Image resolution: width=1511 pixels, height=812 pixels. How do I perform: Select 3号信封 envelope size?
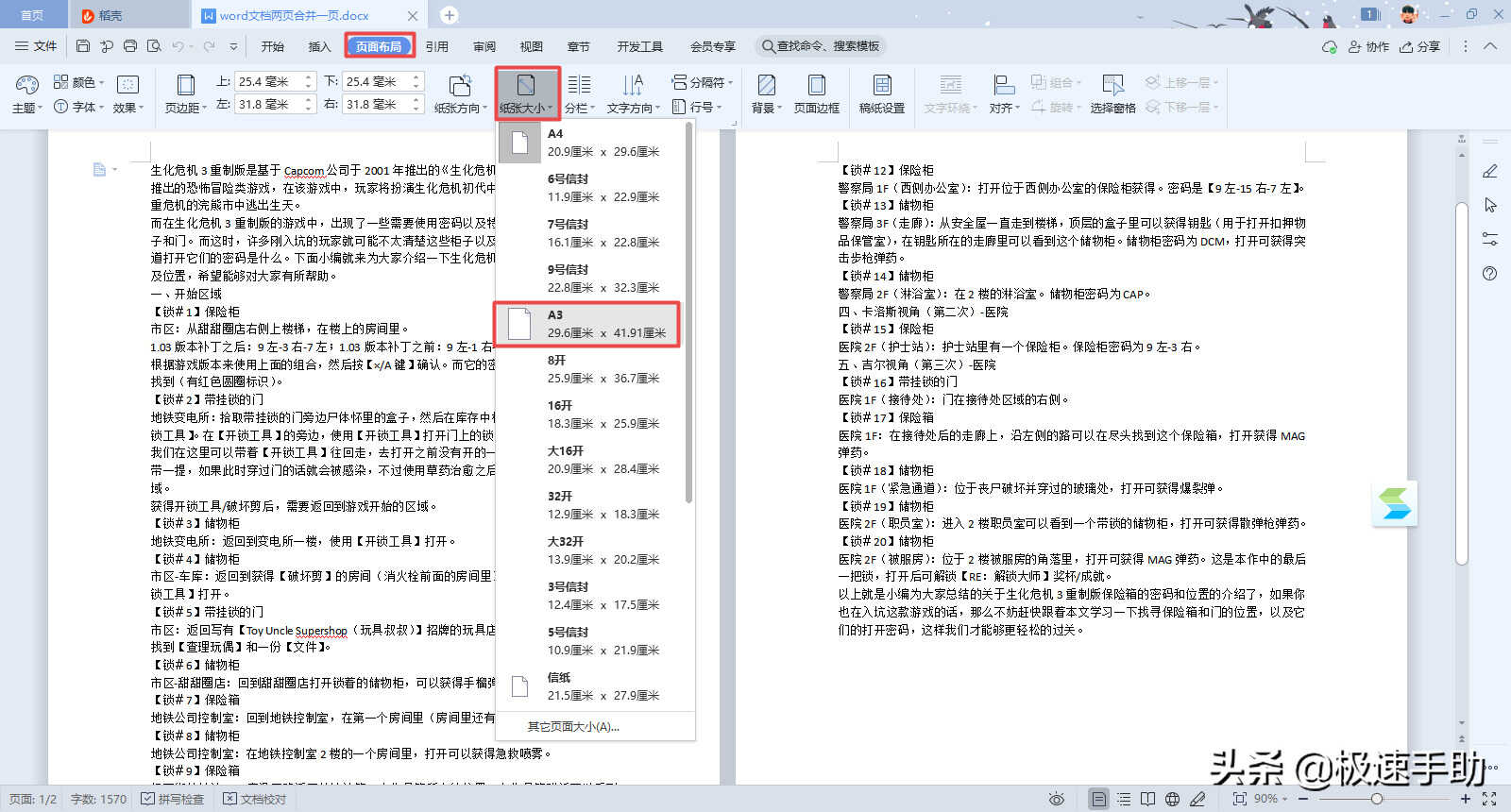click(591, 596)
